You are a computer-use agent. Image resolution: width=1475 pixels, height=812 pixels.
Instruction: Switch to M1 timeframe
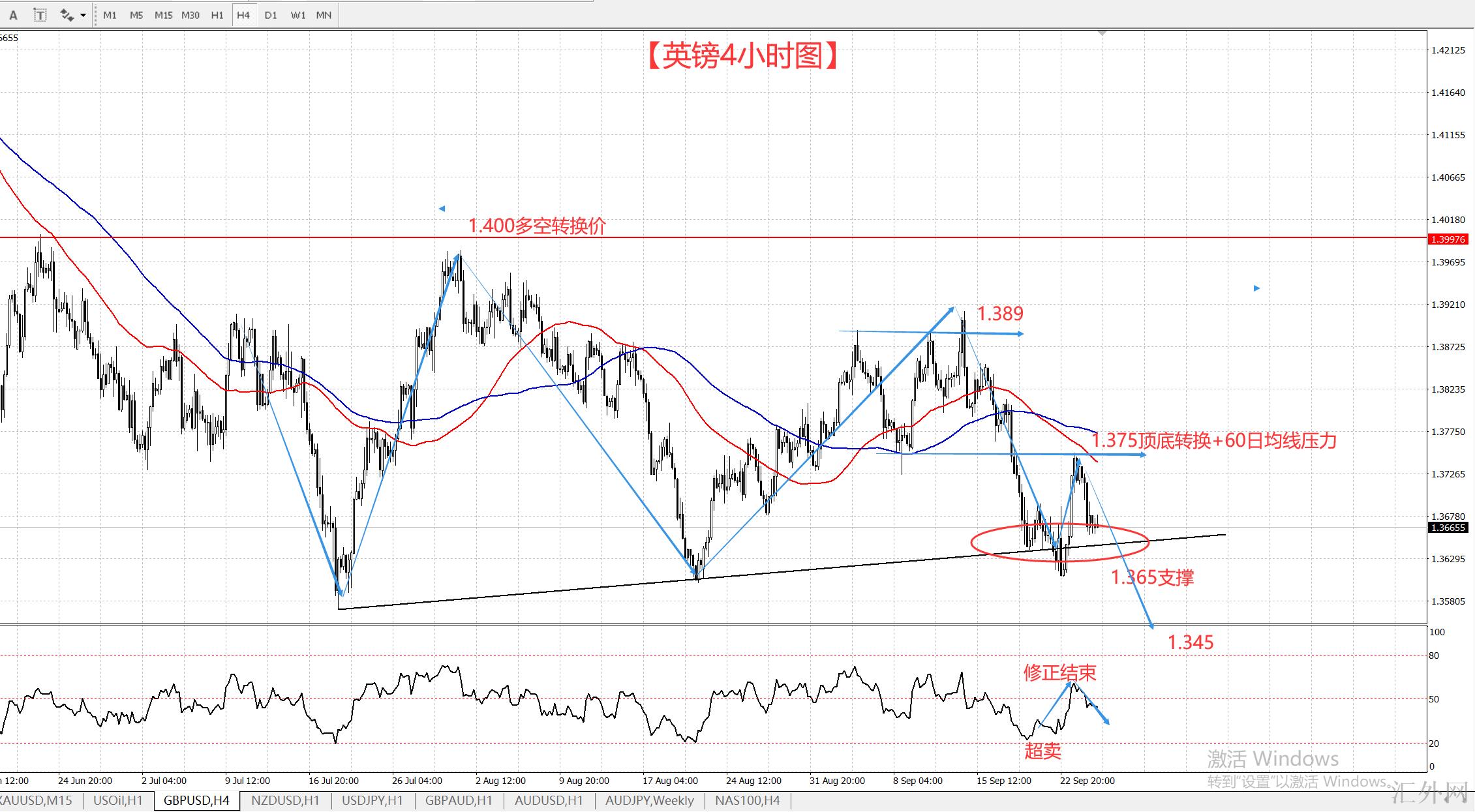(110, 15)
